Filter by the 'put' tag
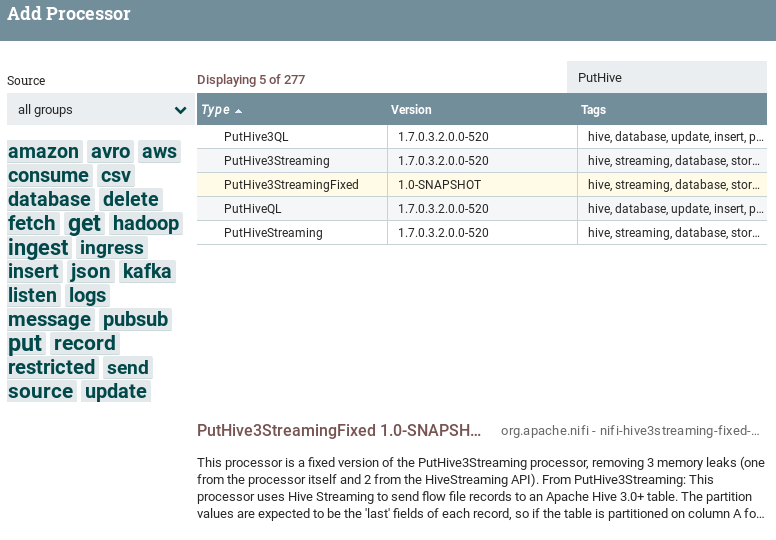Image resolution: width=776 pixels, height=540 pixels. [x=25, y=344]
